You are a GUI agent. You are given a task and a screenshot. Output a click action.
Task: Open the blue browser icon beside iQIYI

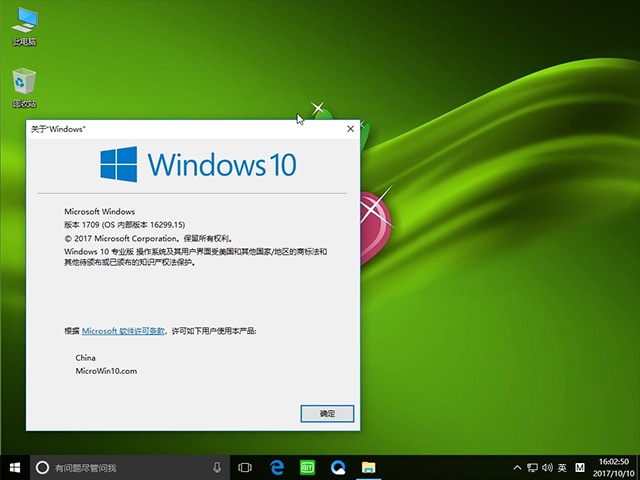pos(338,468)
